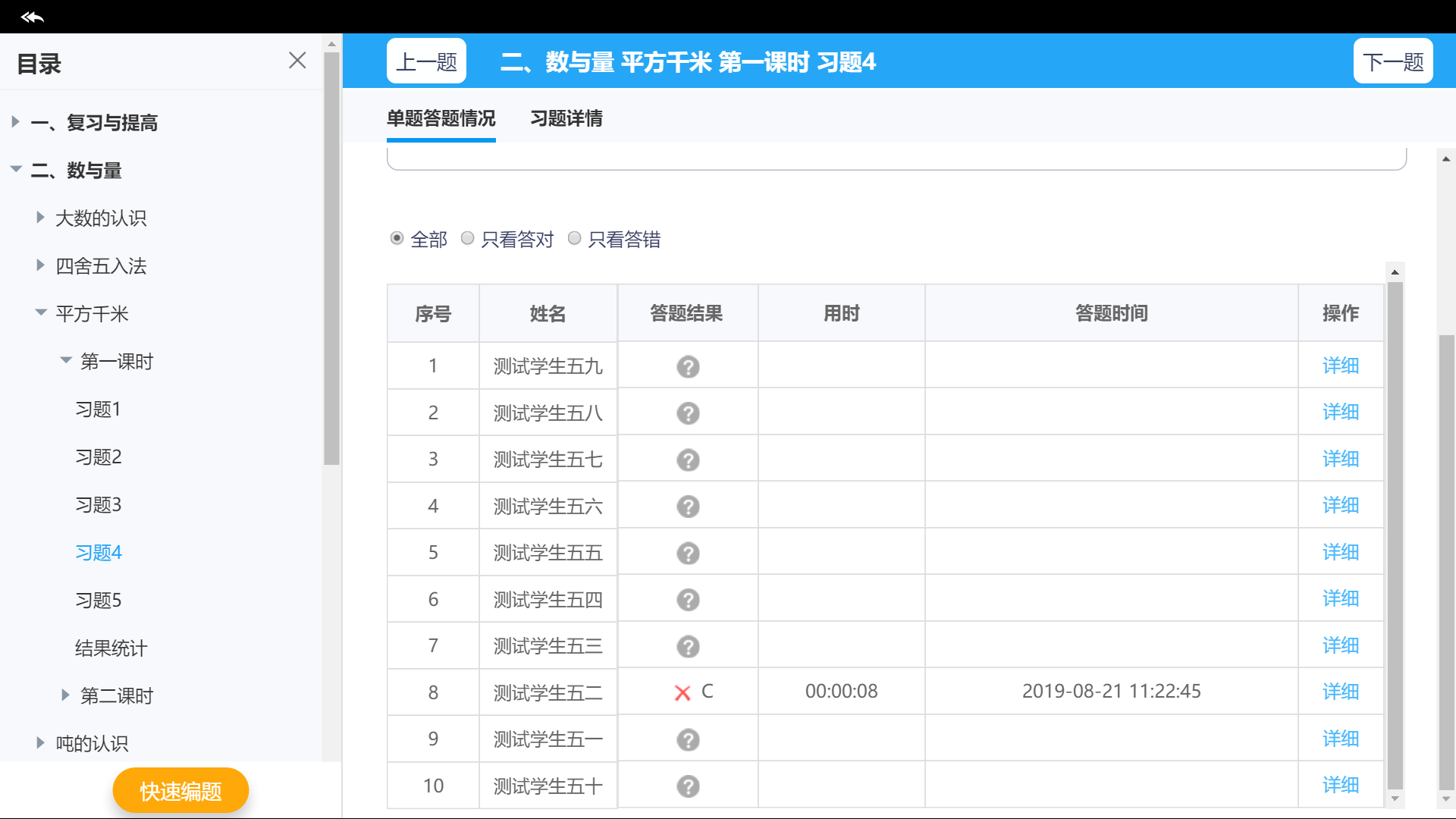Click the sidebar vertical scrollbar thumb
Viewport: 1456px width, 819px height.
(x=331, y=258)
